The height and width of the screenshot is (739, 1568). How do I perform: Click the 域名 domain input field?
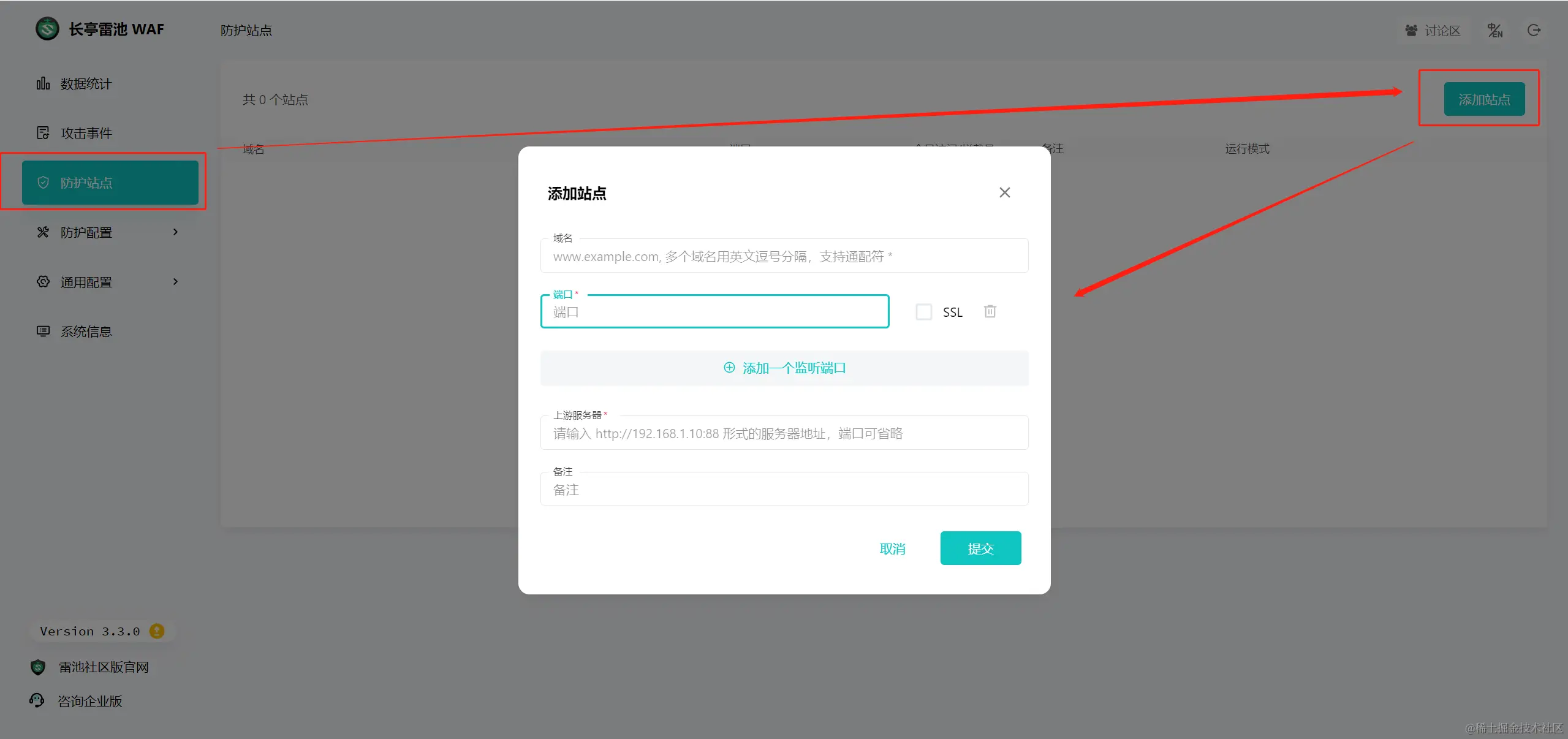[784, 256]
